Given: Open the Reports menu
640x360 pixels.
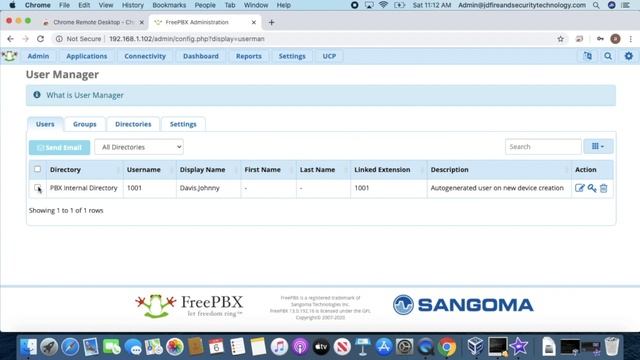Looking at the screenshot, I should coord(249,56).
